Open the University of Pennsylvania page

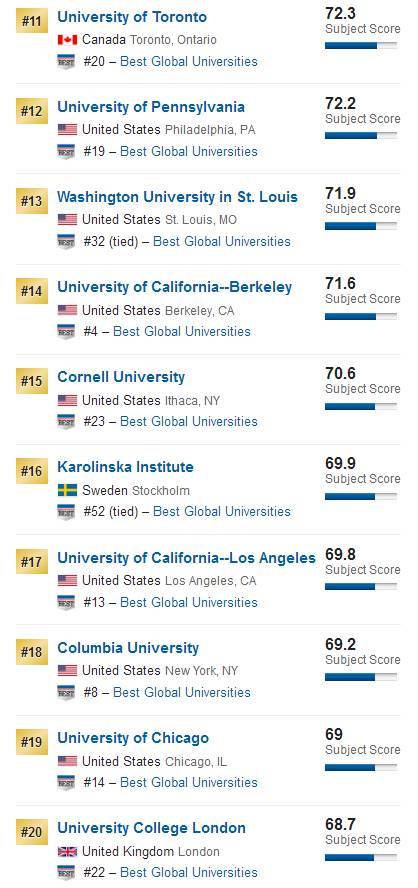tap(151, 107)
